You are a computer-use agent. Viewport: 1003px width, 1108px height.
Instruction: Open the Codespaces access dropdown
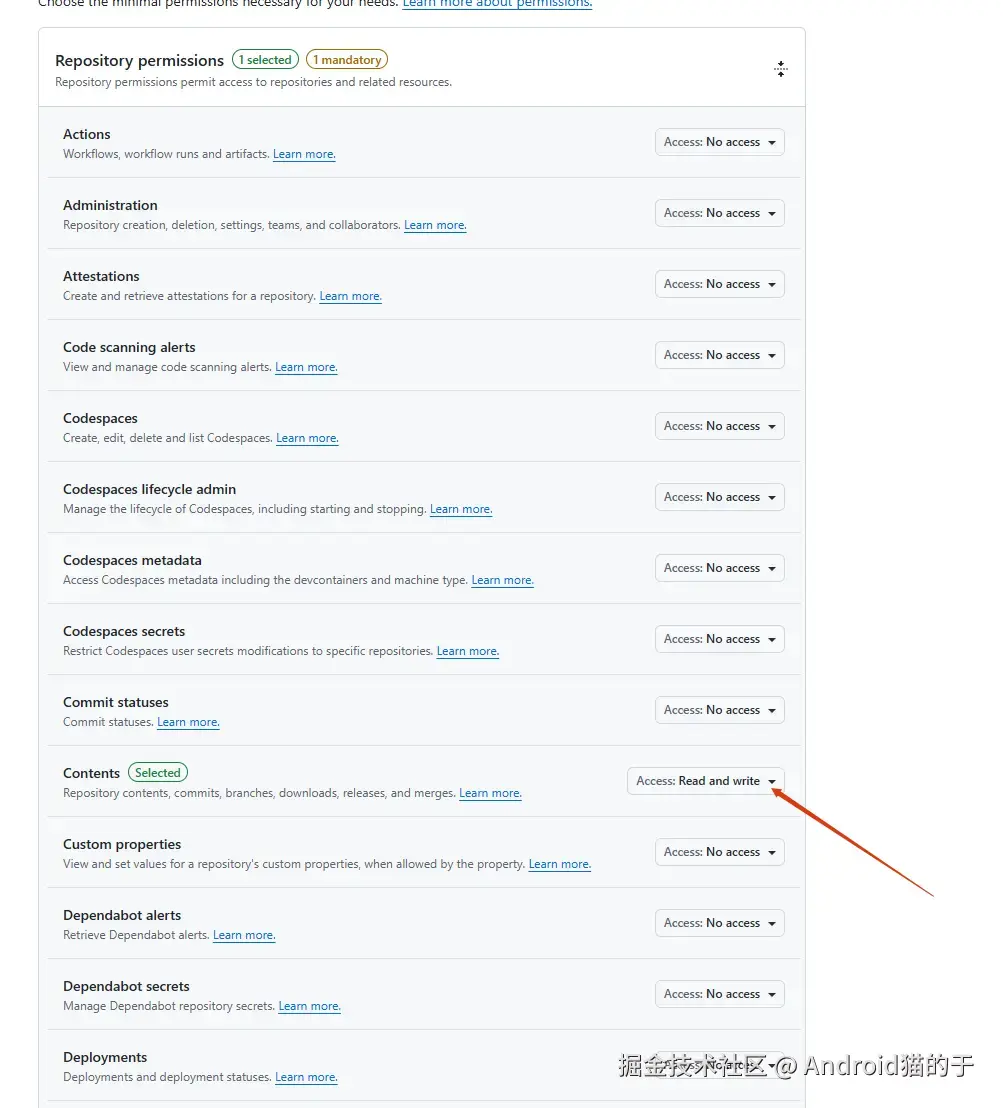(x=719, y=426)
